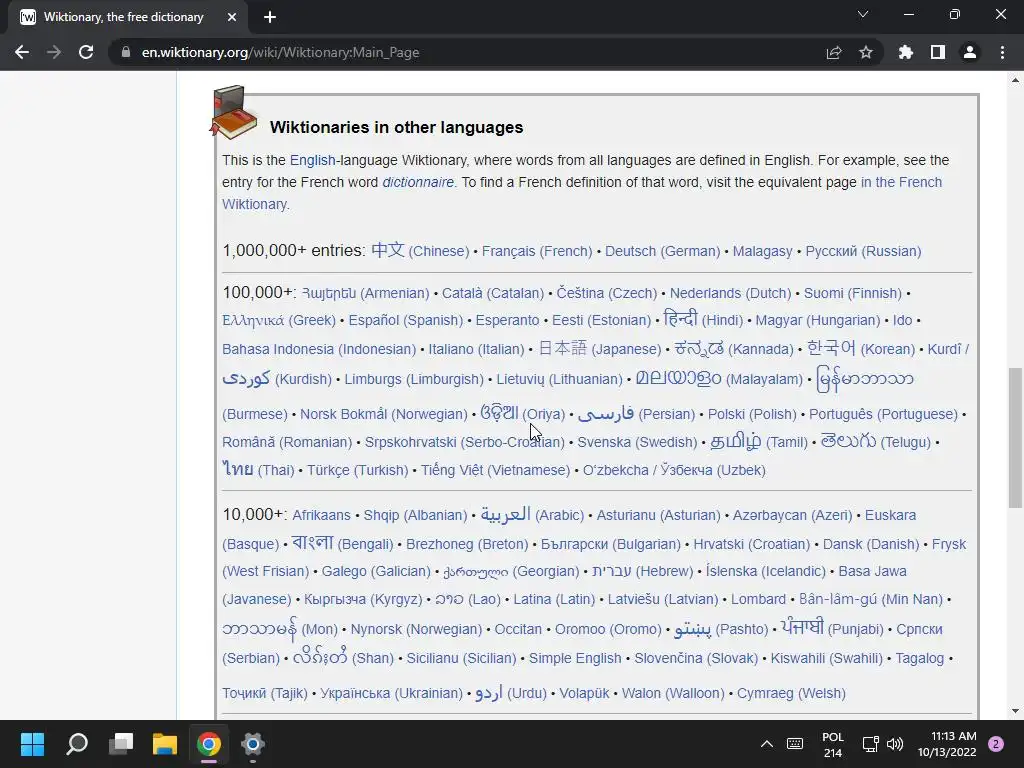Click the touch keyboard tray icon

795,744
